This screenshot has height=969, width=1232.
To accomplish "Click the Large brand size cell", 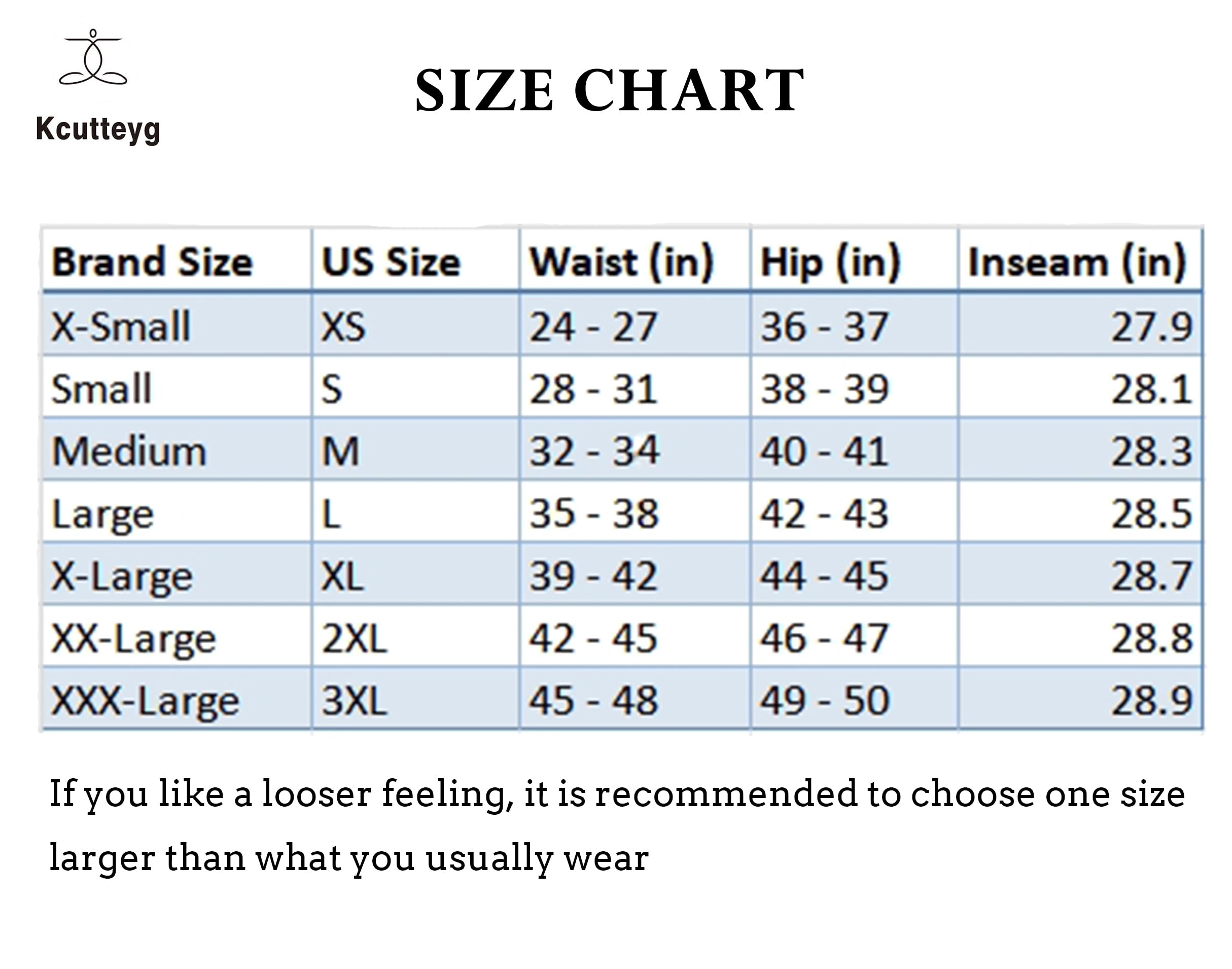I will (x=102, y=514).
